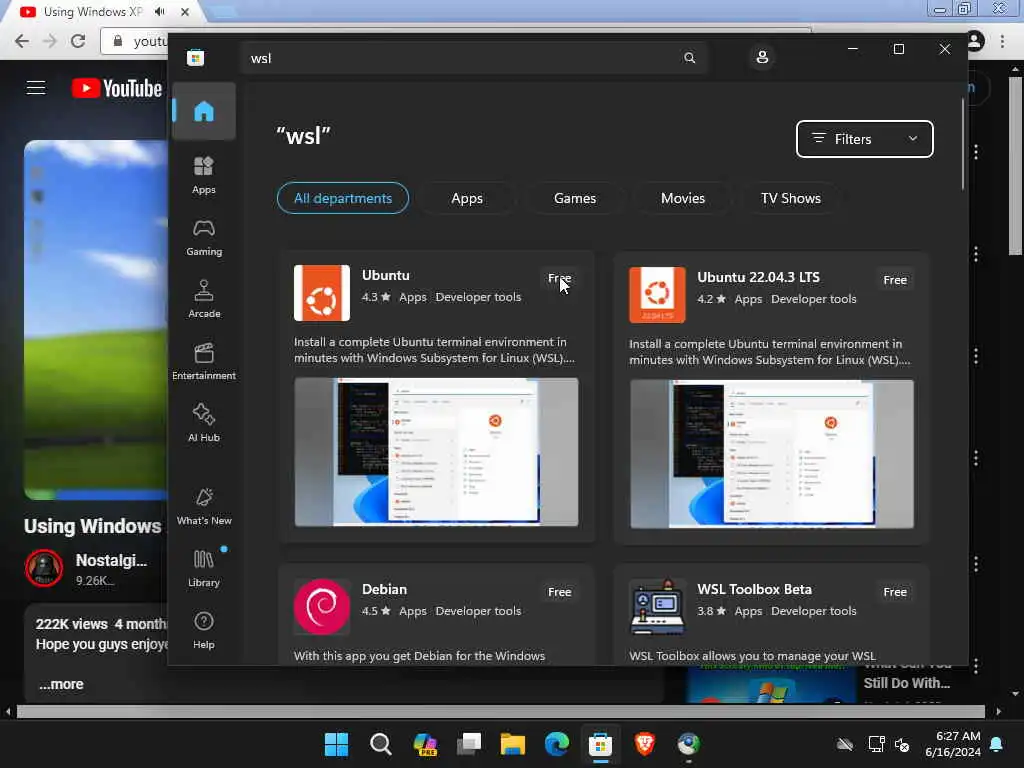Open the Task View icon on the taskbar

point(469,744)
